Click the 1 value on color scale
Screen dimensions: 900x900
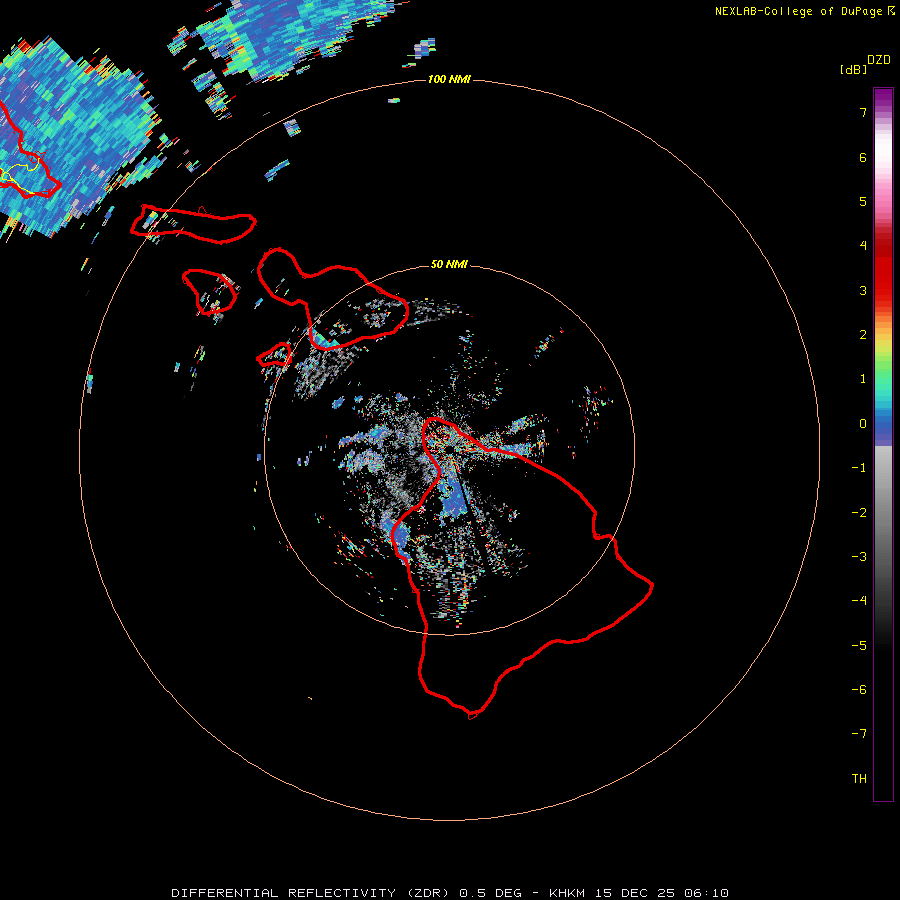pos(863,379)
